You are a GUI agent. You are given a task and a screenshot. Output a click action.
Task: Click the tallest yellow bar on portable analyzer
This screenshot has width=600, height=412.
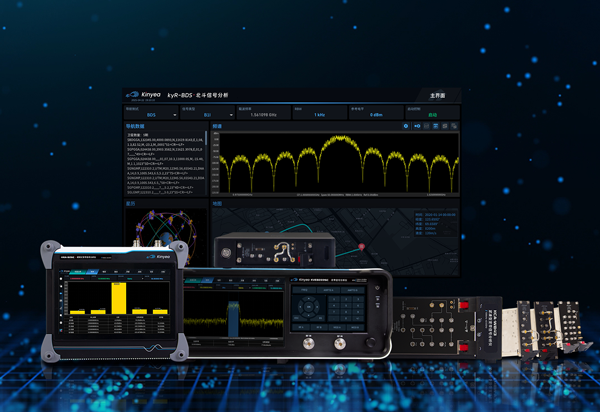pyautogui.click(x=119, y=298)
